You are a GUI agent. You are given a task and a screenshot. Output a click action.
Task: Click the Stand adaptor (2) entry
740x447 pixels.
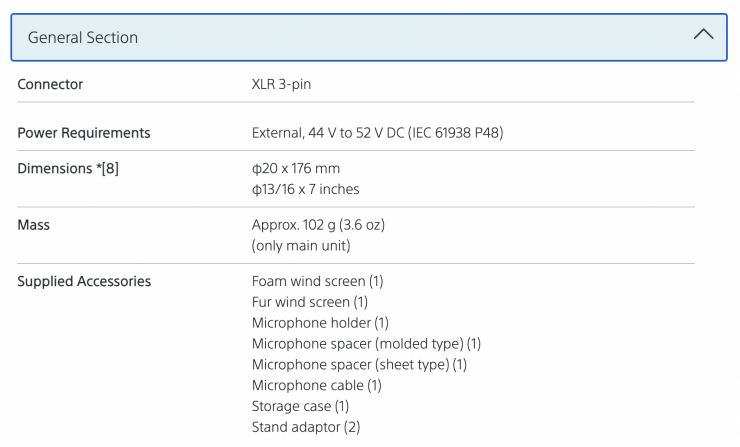point(308,428)
